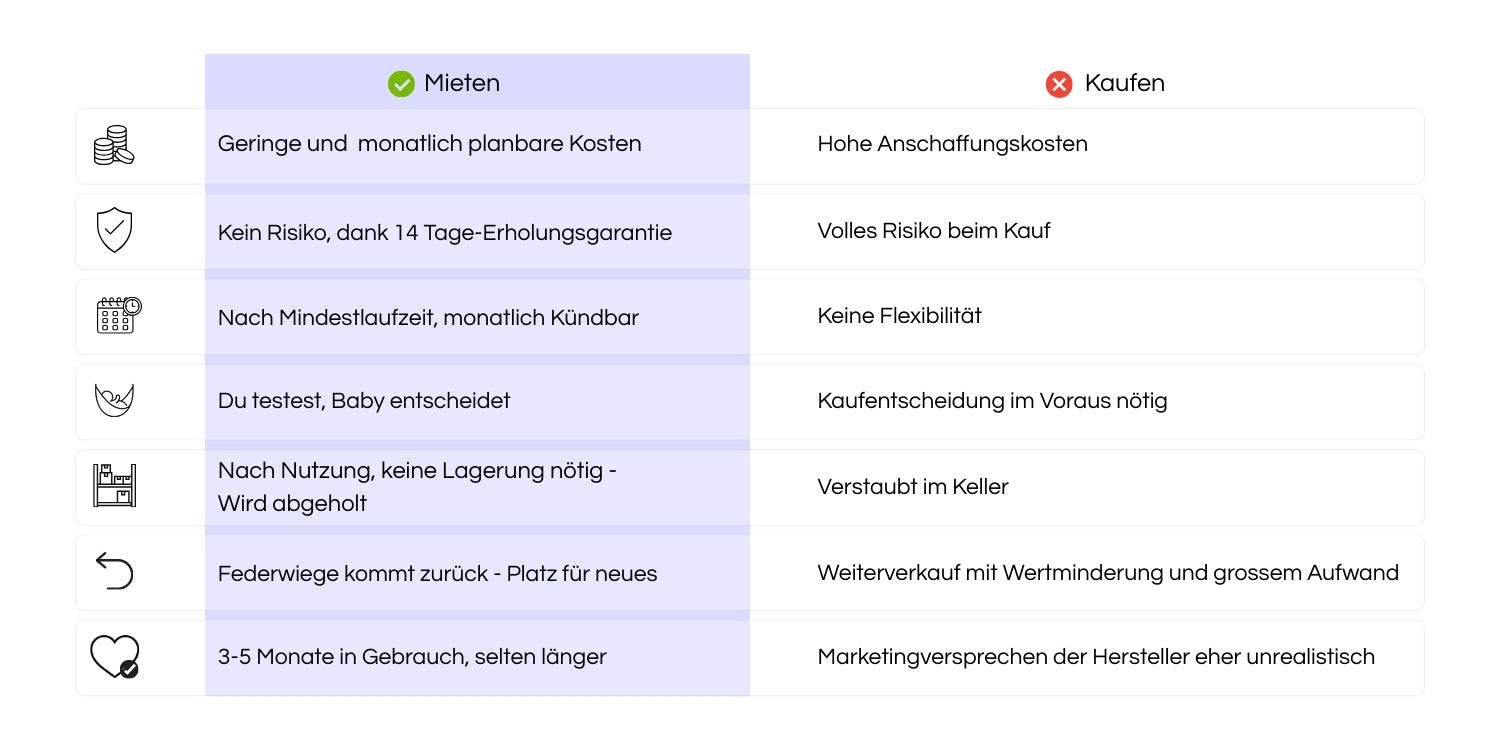Click the calendar clock icon
The width and height of the screenshot is (1500, 750).
[x=118, y=315]
